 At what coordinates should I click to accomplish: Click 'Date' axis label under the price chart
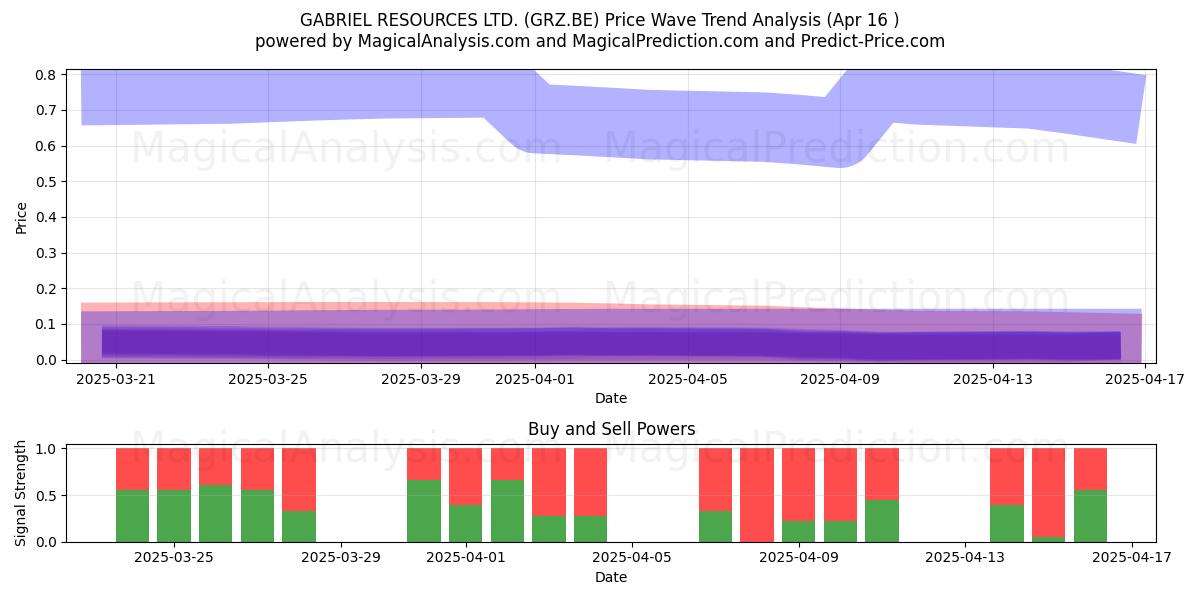point(611,398)
